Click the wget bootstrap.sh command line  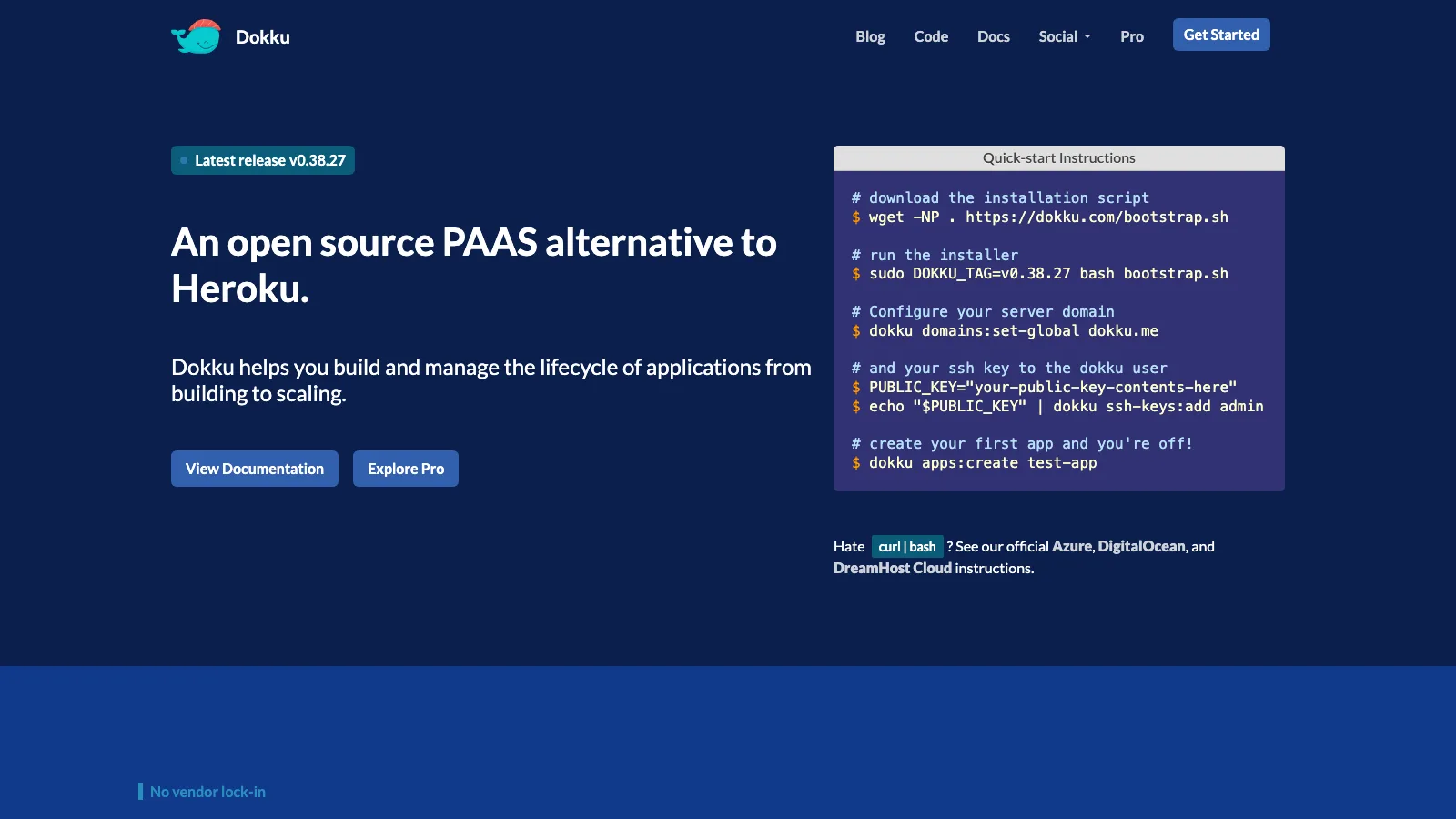1040,217
